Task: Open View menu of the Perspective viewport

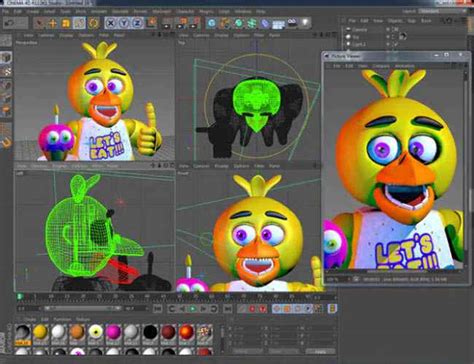Action: (x=28, y=35)
